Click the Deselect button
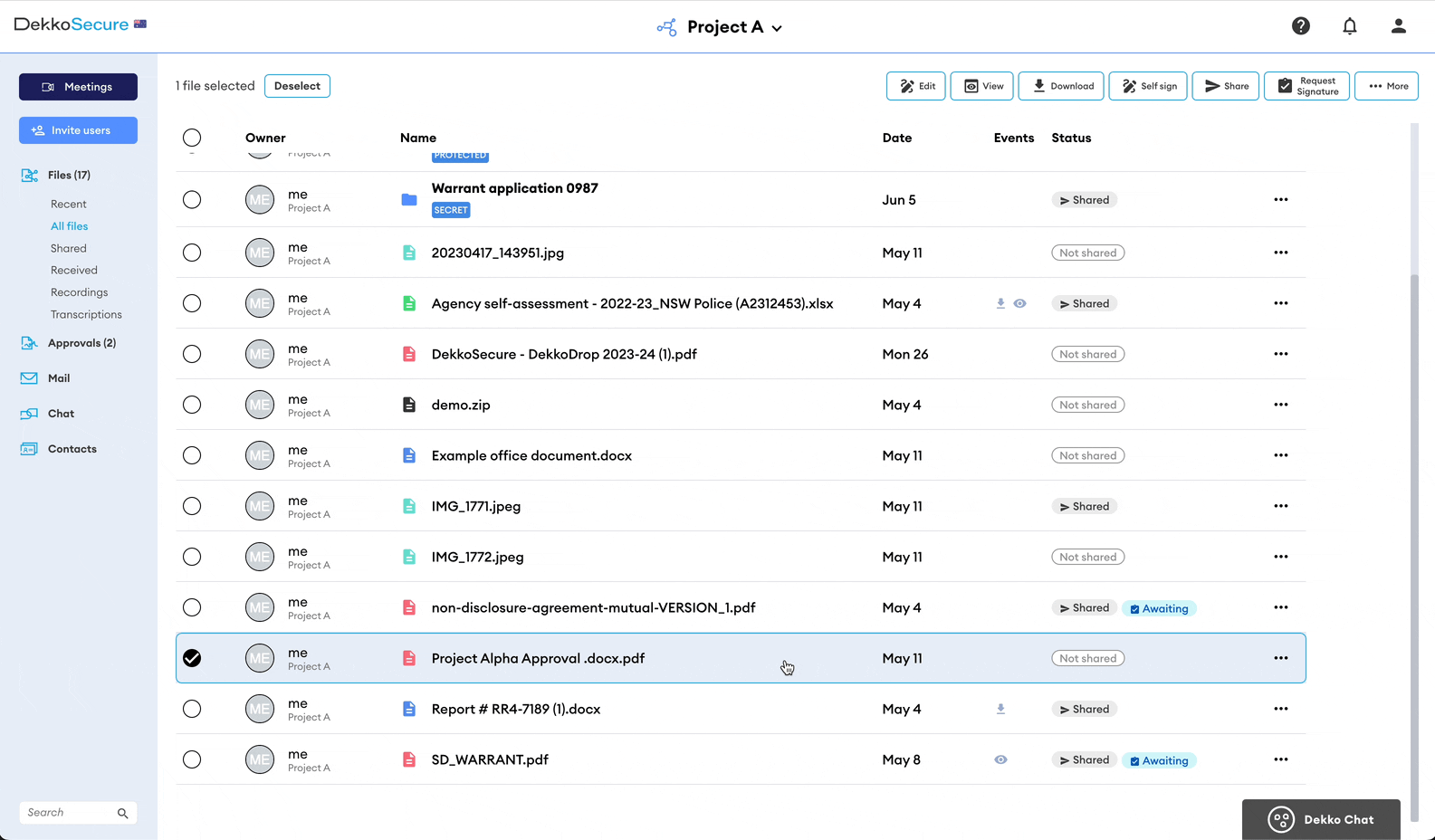This screenshot has height=840, width=1435. coord(297,86)
